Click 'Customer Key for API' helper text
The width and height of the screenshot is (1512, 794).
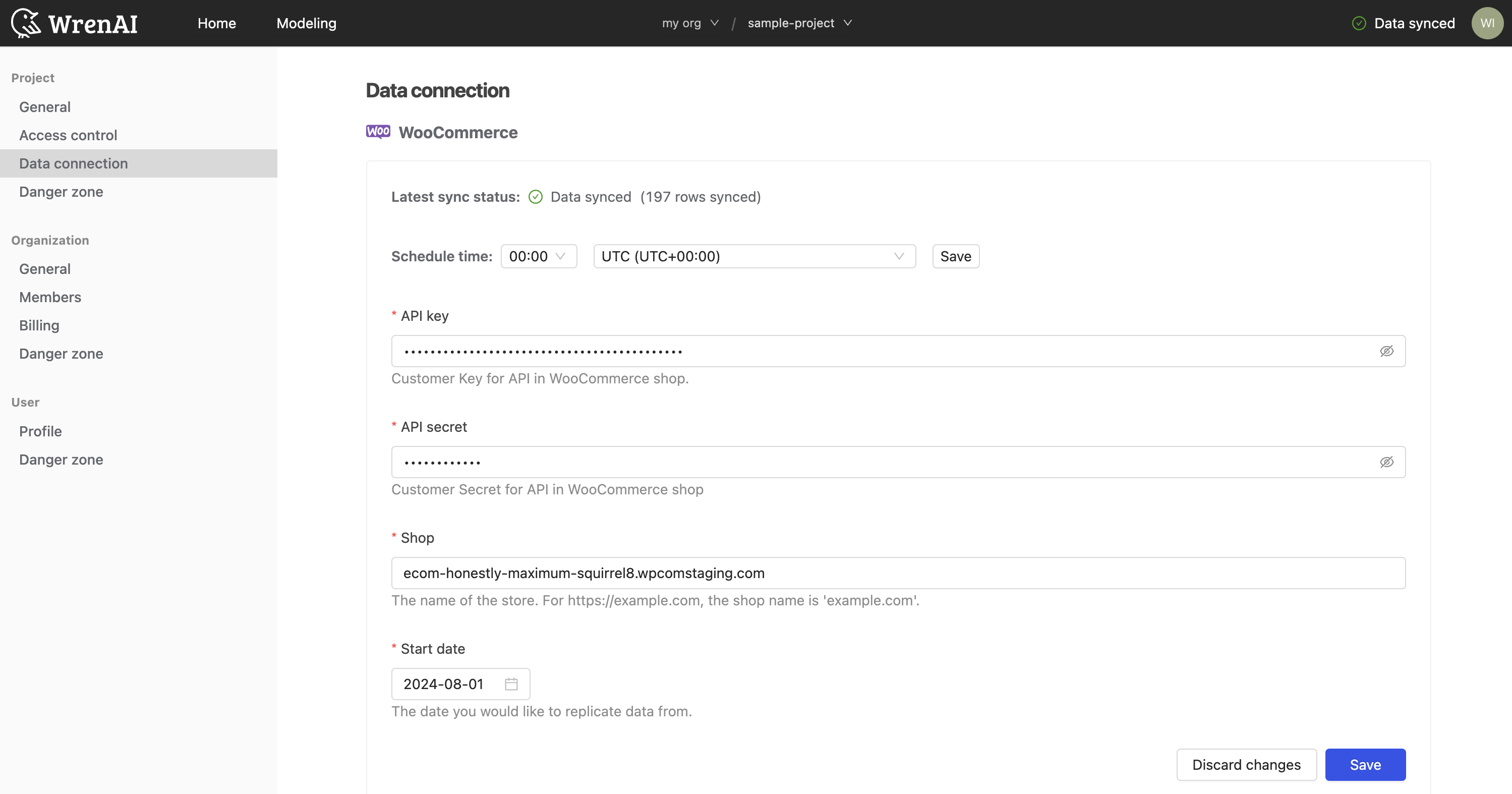(540, 379)
